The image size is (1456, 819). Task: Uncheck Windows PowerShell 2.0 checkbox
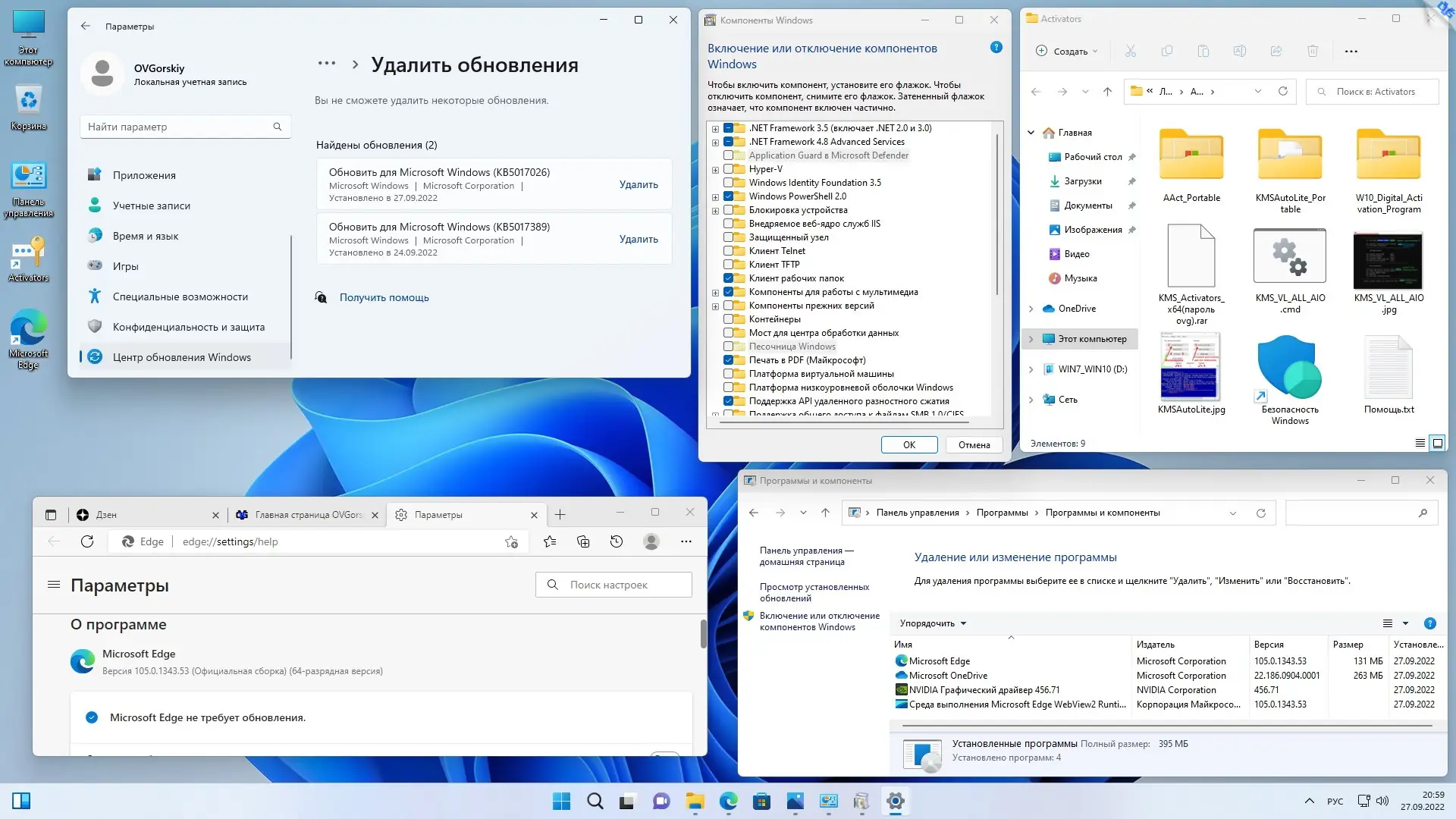tap(728, 196)
